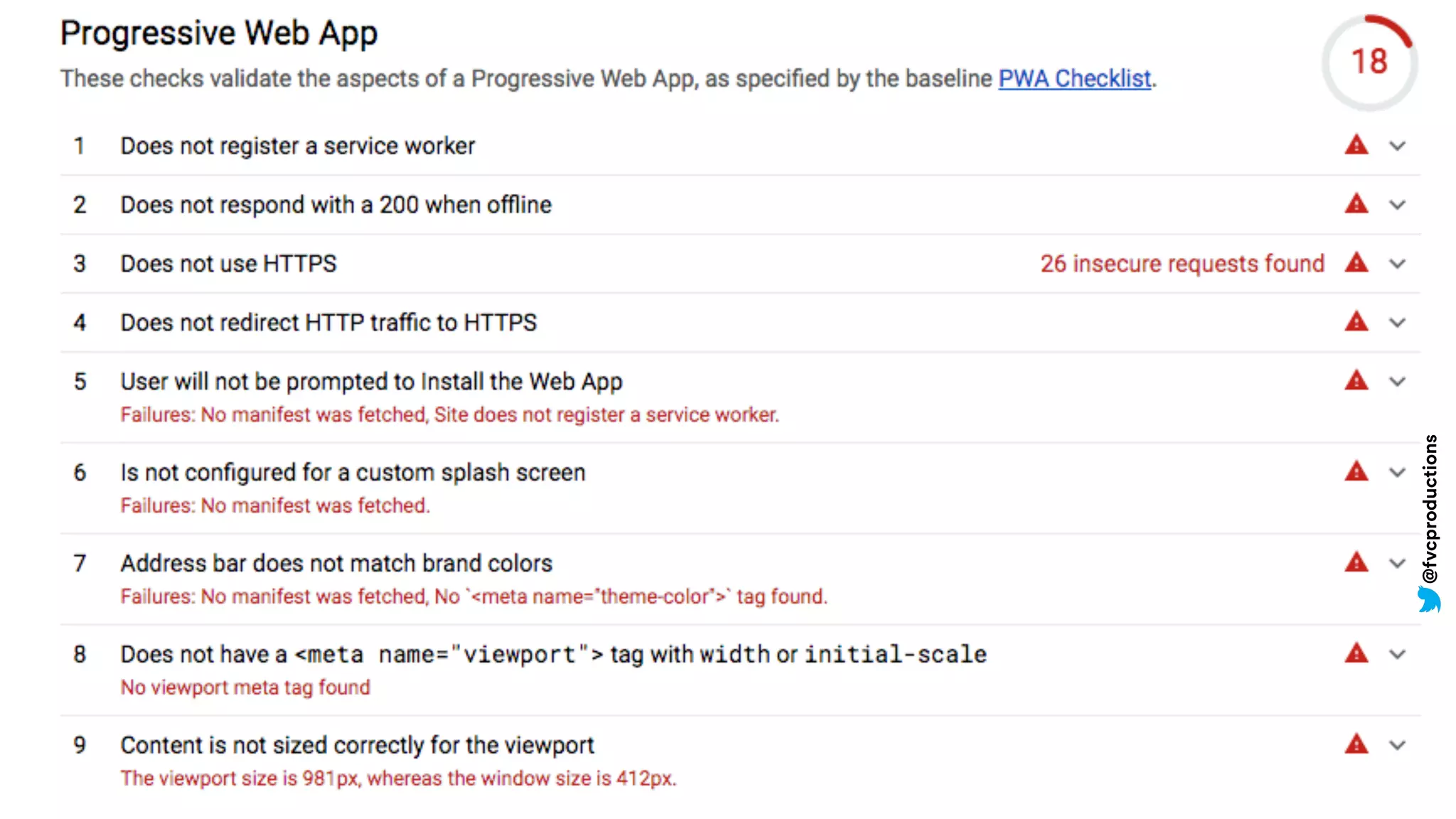This screenshot has width=1456, height=819.
Task: Expand the service worker audit chevron
Action: [x=1397, y=146]
